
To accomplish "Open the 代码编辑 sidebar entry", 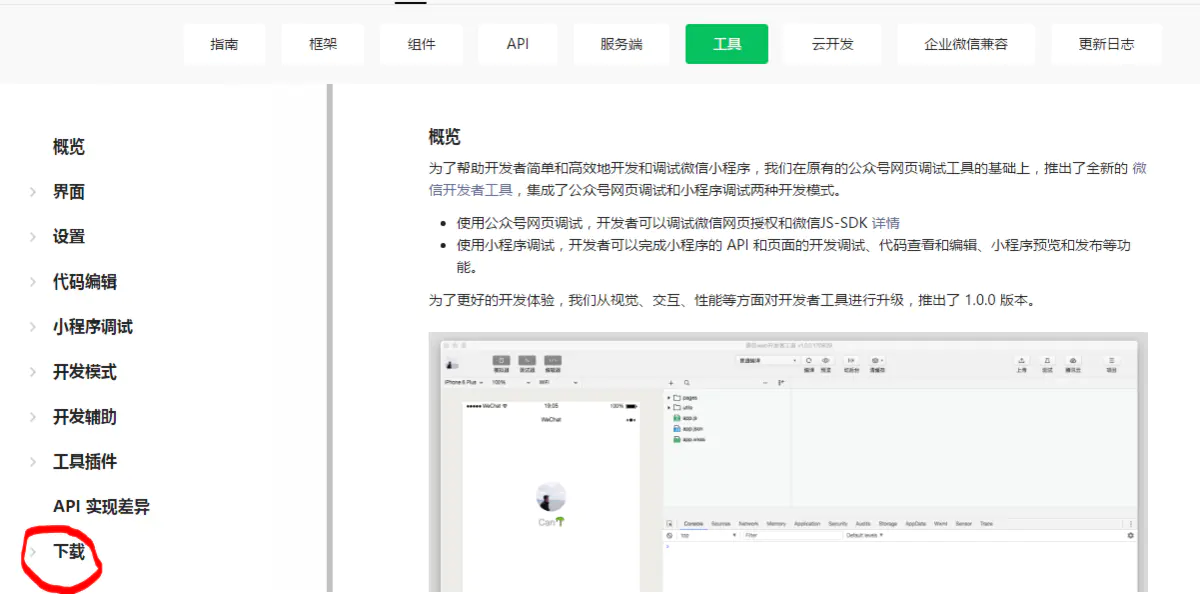I will coord(85,282).
